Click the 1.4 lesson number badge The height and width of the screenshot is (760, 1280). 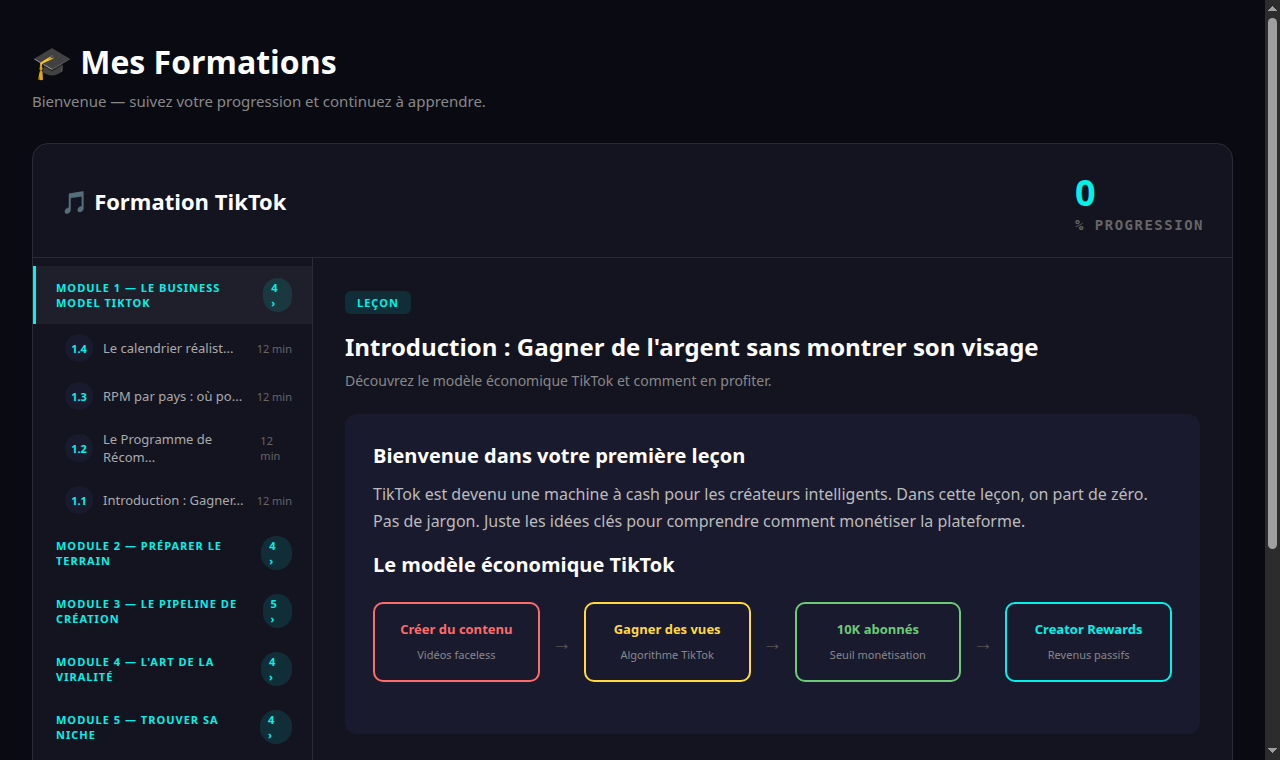[79, 349]
